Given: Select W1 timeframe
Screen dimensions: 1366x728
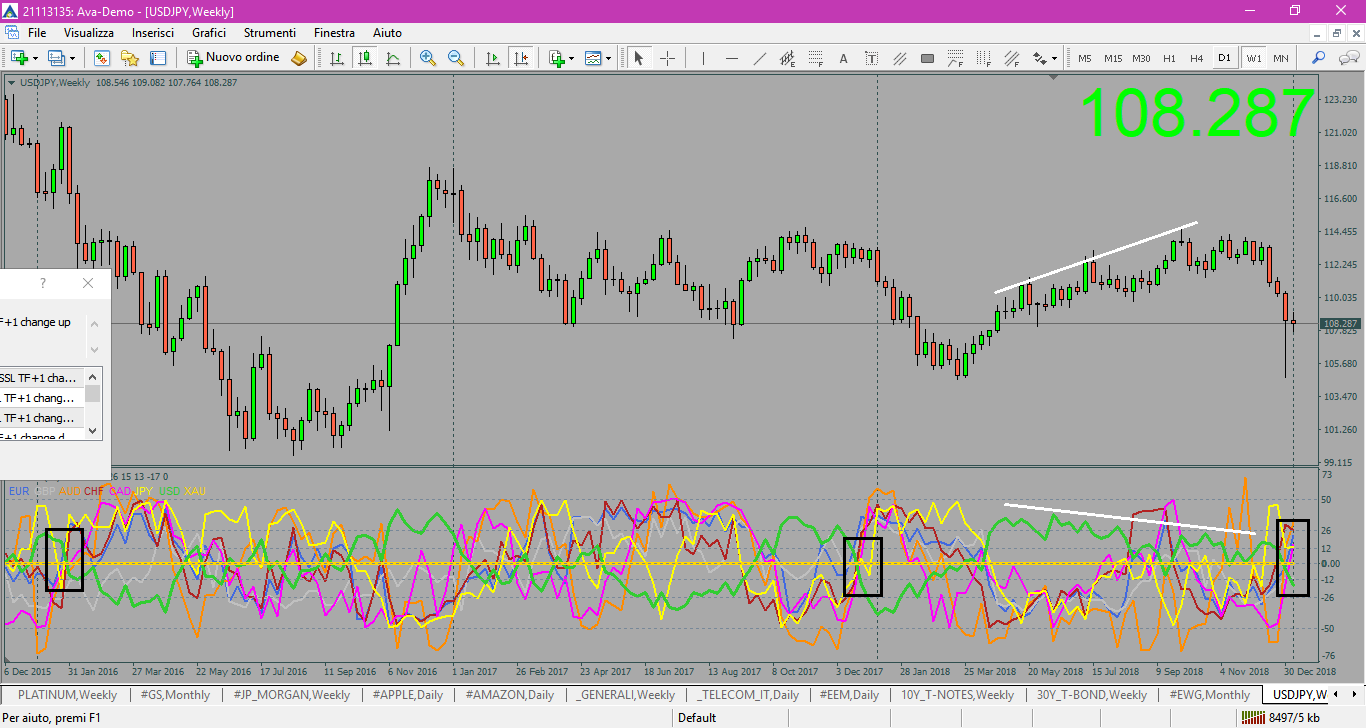Looking at the screenshot, I should [1253, 58].
